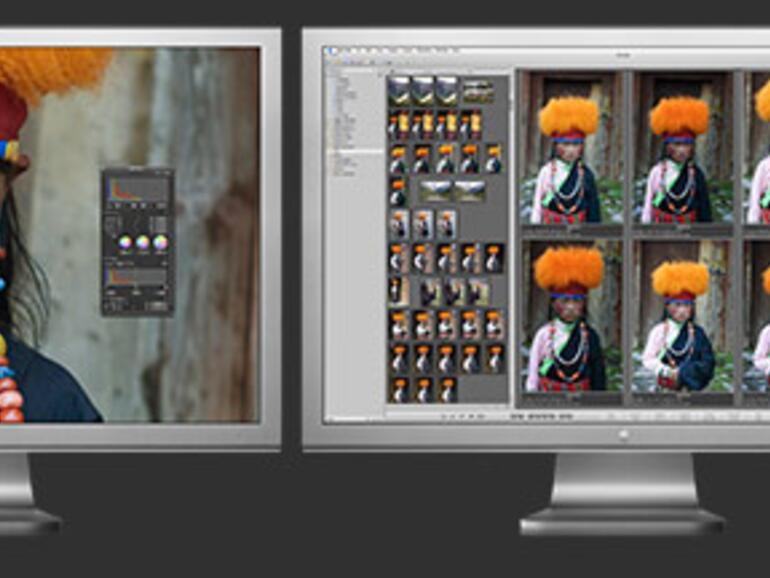Image resolution: width=770 pixels, height=578 pixels.
Task: Select the left panoramic landscape thumbnail in fourth row
Action: 436,191
